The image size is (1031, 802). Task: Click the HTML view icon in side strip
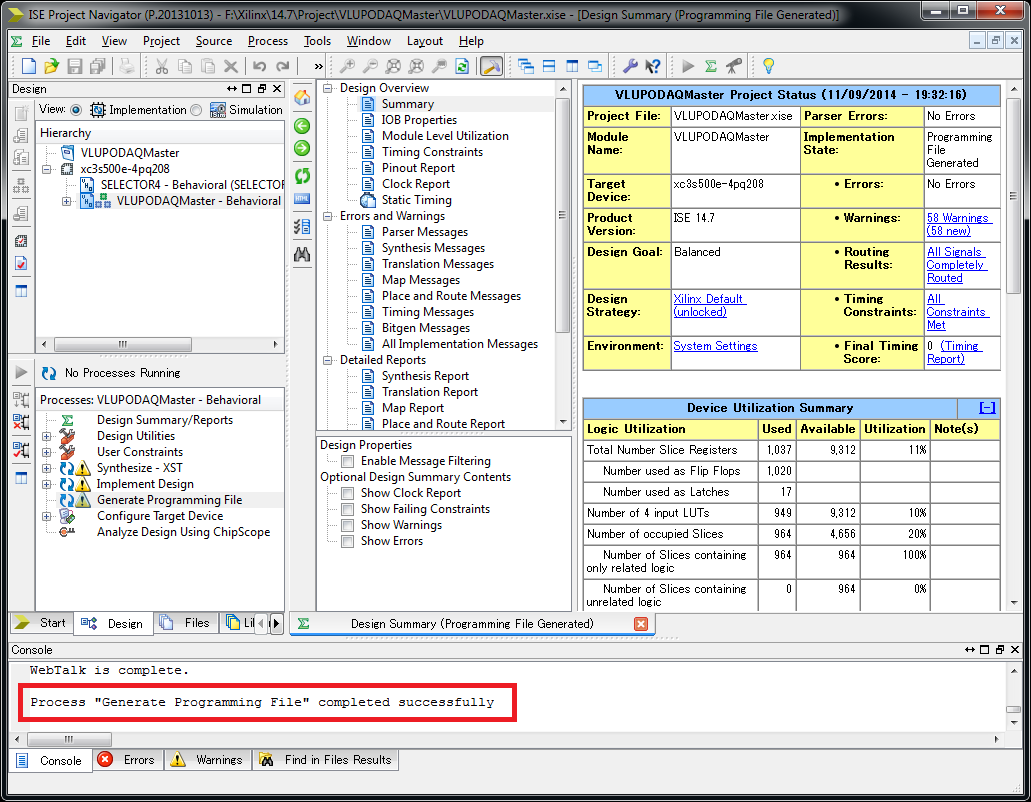click(x=302, y=199)
